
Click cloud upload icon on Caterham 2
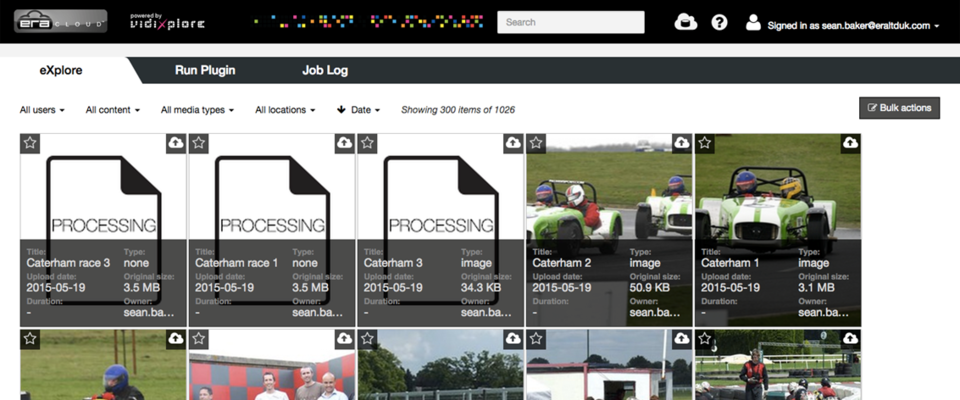[681, 143]
